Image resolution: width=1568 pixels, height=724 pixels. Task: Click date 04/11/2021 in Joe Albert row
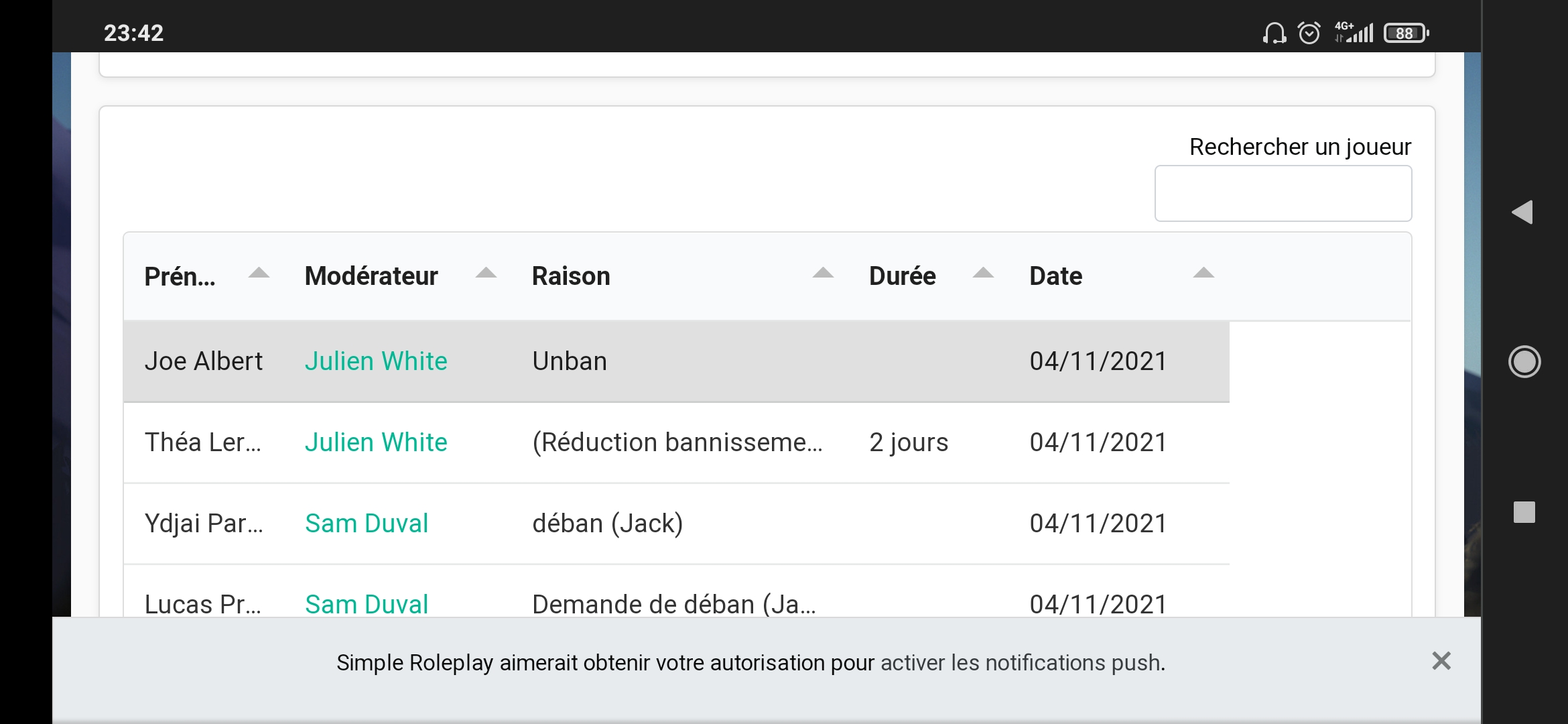[x=1098, y=361]
